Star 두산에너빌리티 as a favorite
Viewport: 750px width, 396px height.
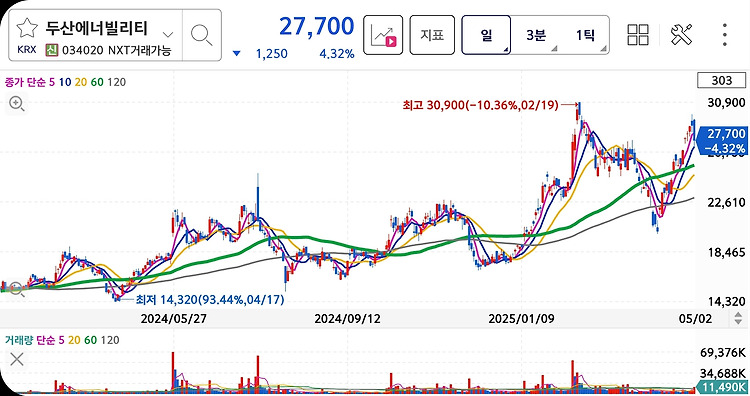[27, 29]
